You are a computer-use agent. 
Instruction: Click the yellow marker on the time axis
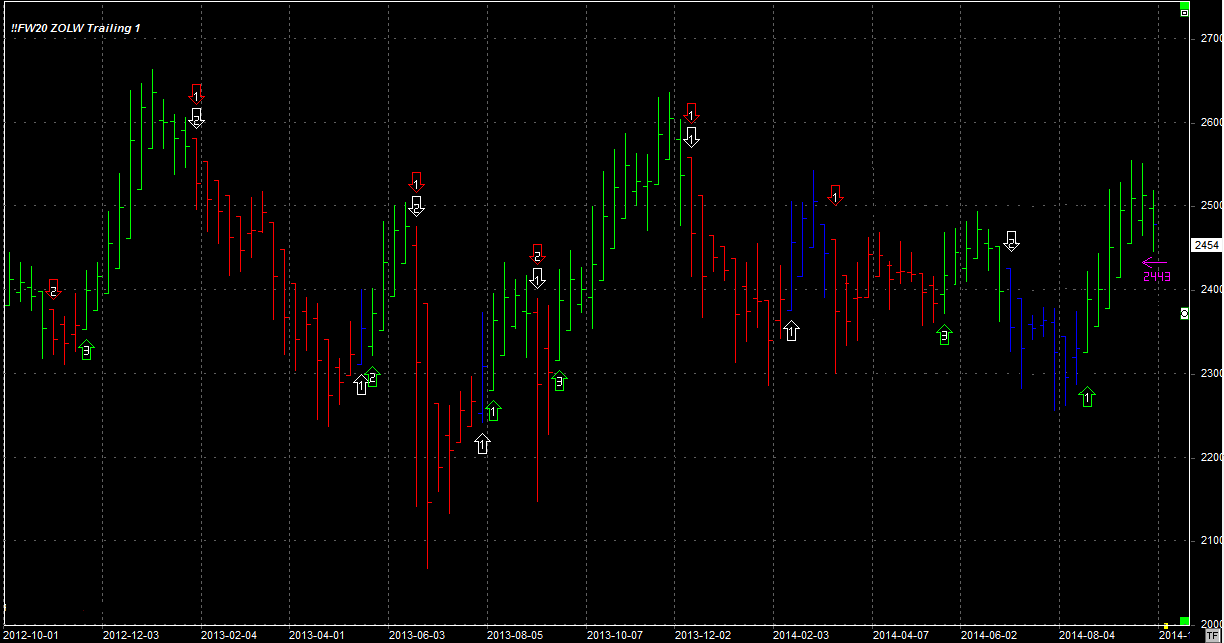point(1165,626)
